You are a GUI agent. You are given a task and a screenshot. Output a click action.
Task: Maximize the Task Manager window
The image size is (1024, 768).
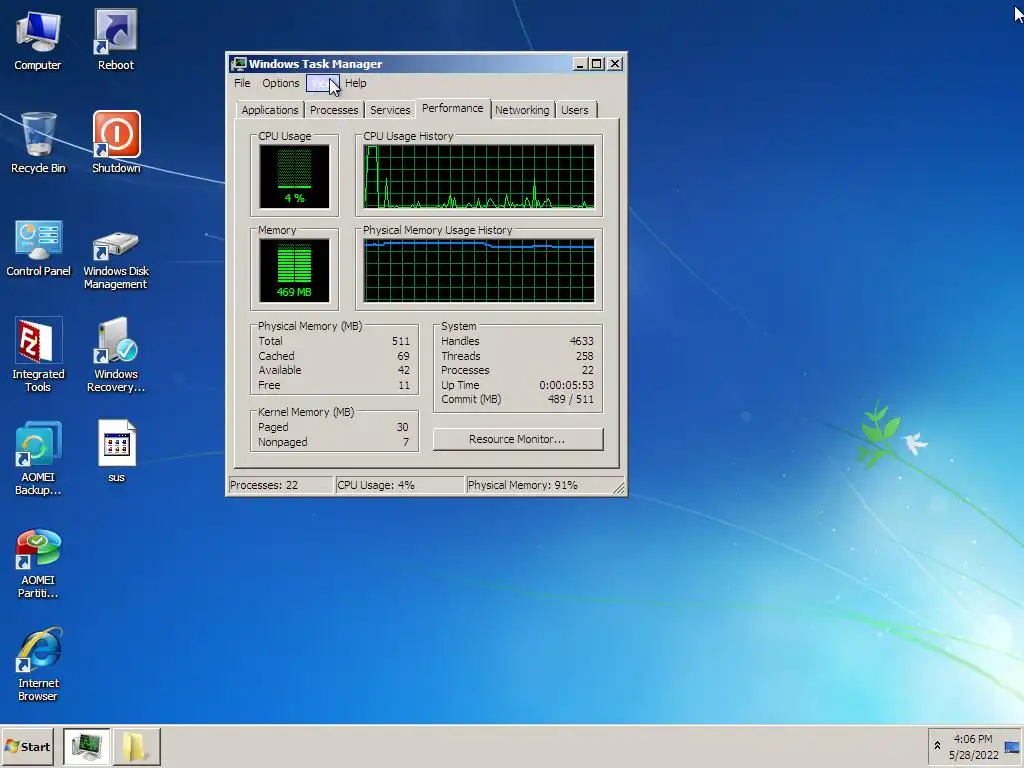coord(596,64)
